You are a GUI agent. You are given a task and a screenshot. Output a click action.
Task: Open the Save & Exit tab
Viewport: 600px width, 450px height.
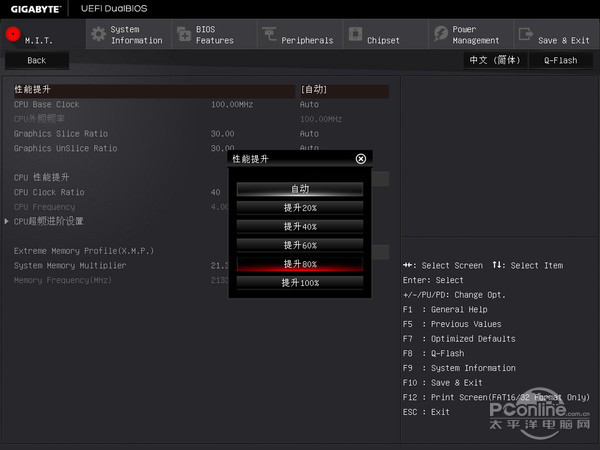tap(557, 34)
